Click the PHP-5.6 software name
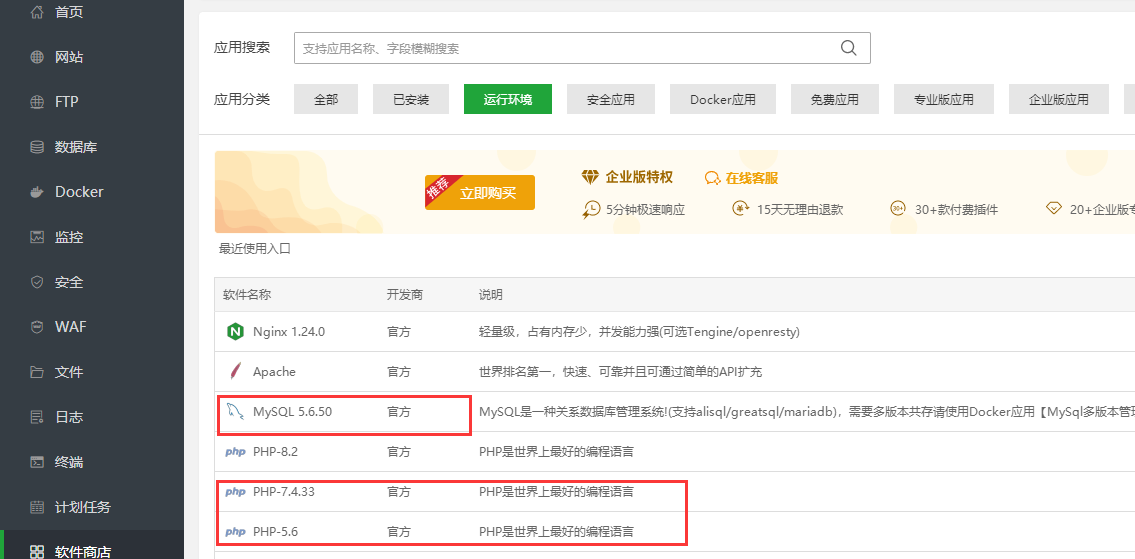The image size is (1135, 559). point(276,532)
